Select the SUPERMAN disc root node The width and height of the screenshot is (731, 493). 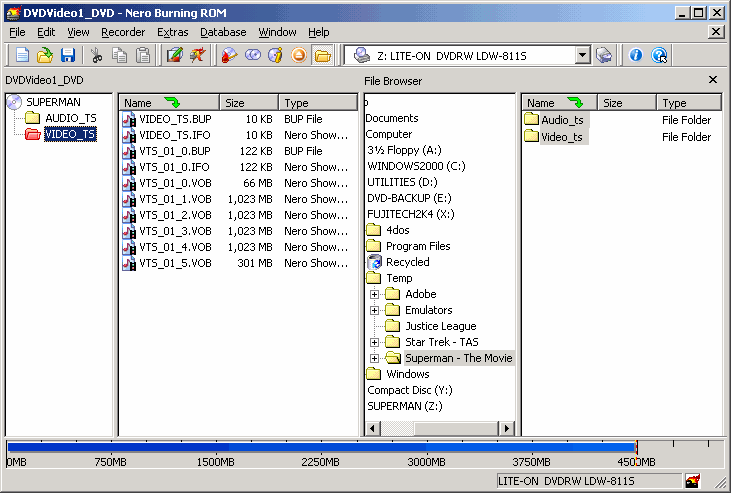point(53,102)
